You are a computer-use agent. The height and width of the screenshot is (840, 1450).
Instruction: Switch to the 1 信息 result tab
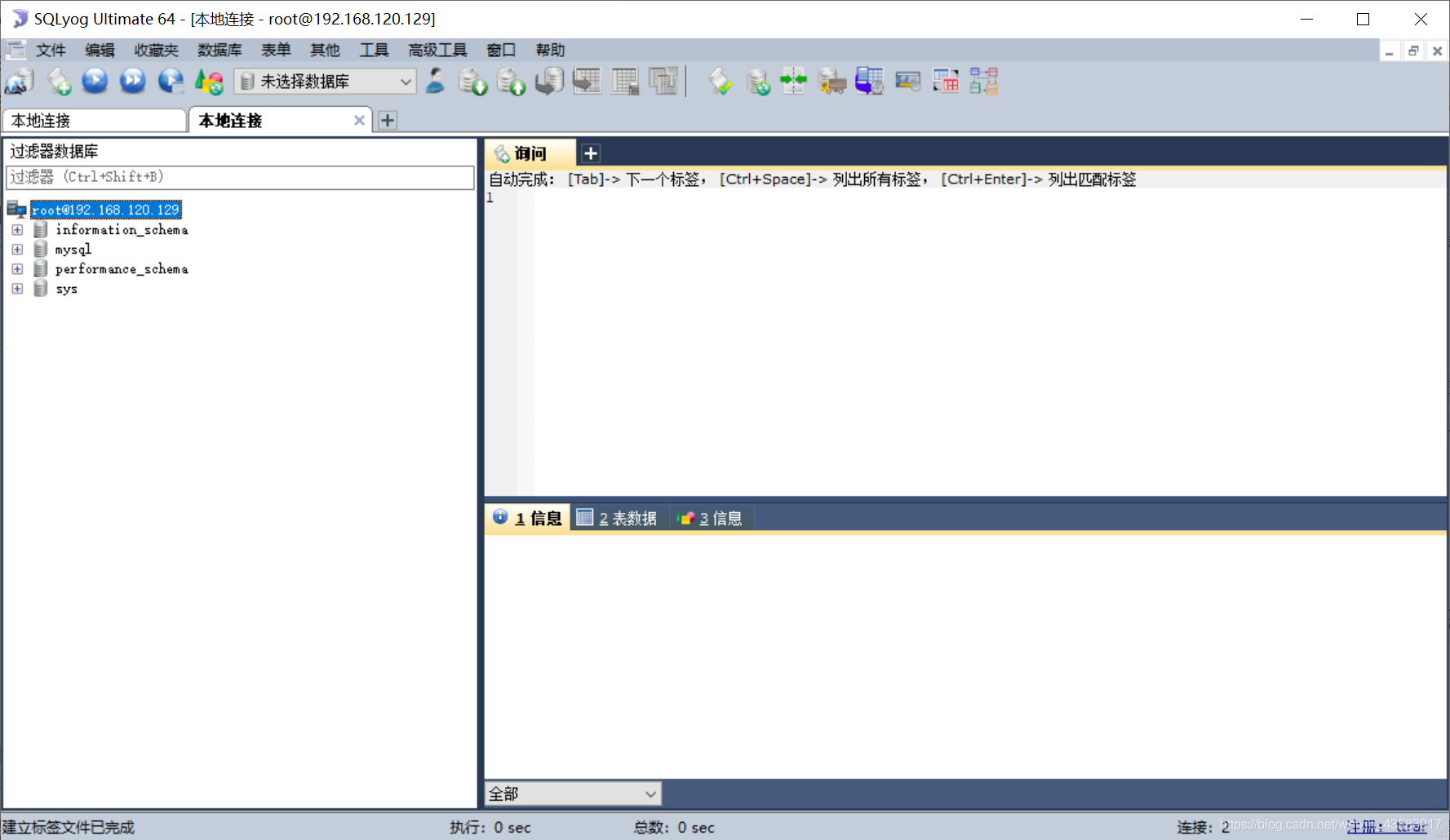[x=528, y=519]
